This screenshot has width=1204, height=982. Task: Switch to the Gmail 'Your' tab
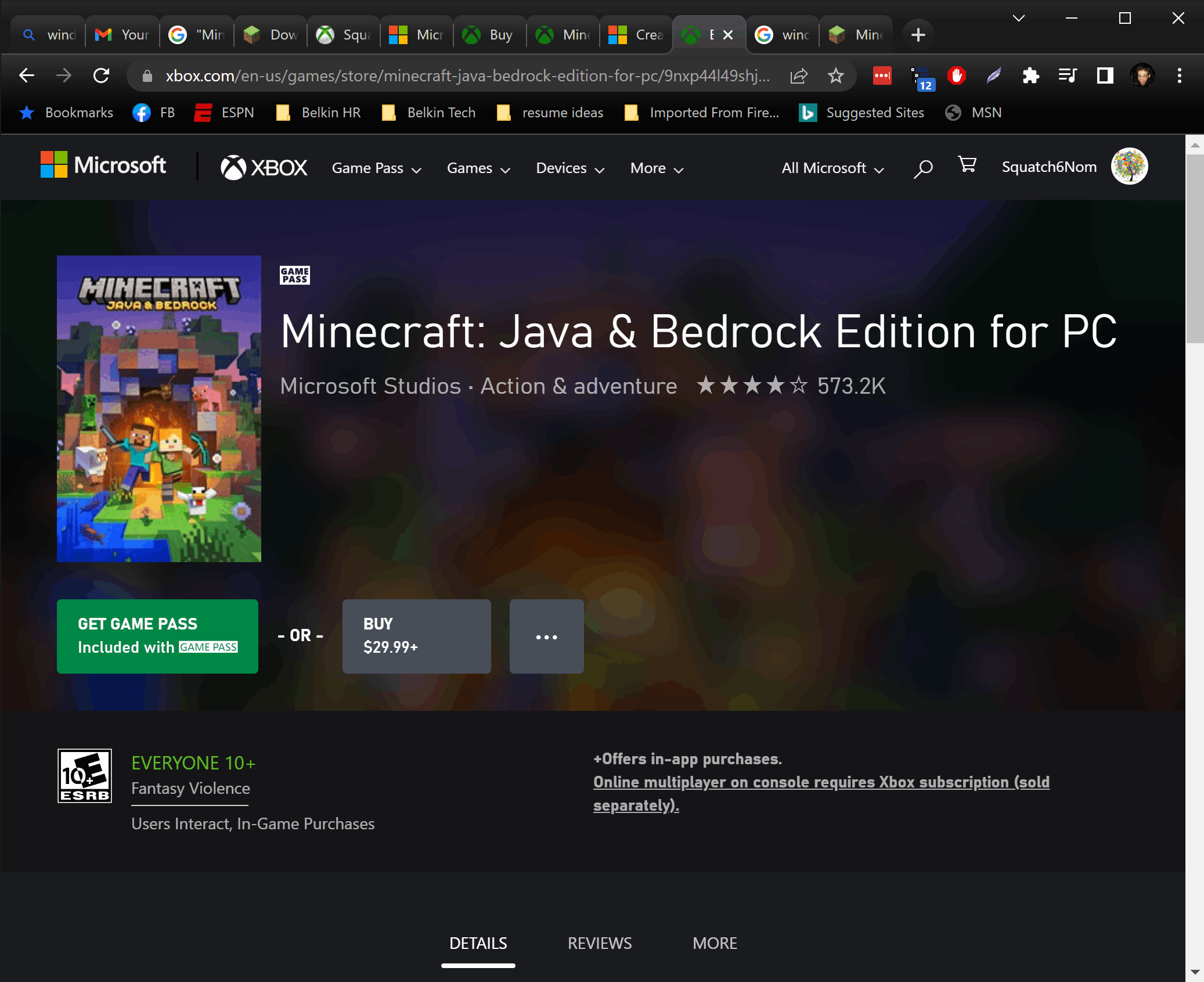122,35
